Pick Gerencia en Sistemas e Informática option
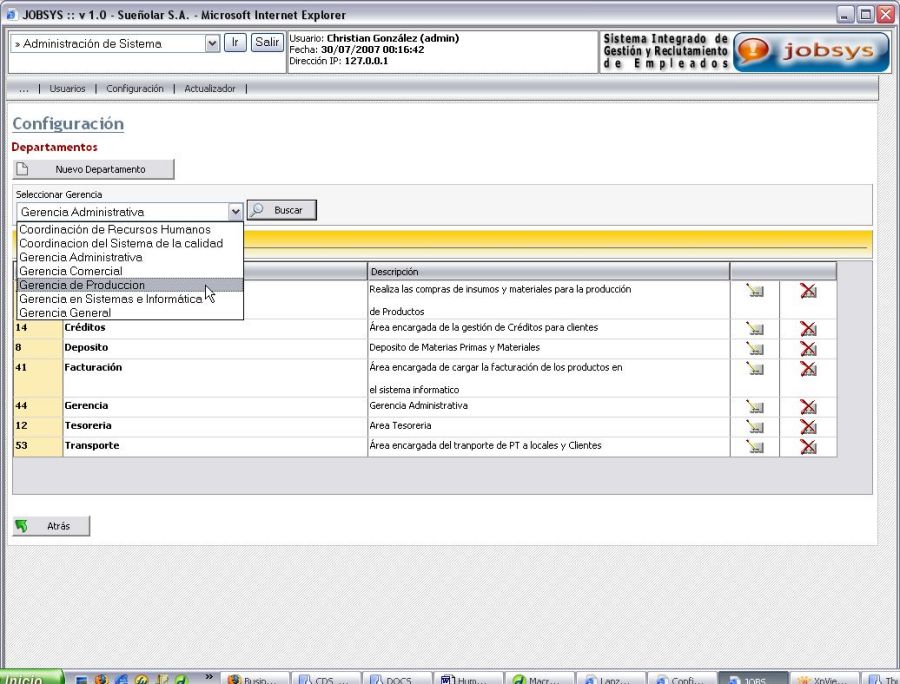Image resolution: width=900 pixels, height=684 pixels. point(110,299)
